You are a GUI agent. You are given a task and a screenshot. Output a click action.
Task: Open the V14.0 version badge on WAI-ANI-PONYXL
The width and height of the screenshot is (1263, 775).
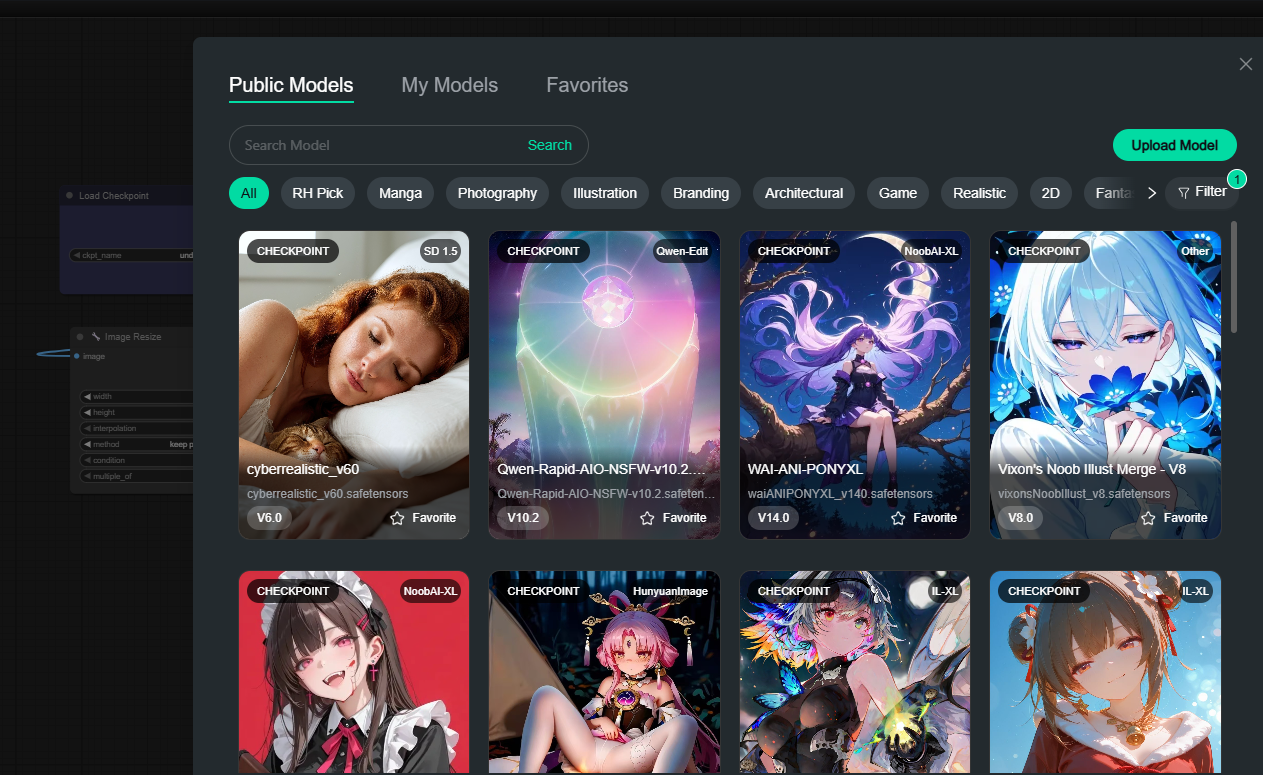(774, 518)
